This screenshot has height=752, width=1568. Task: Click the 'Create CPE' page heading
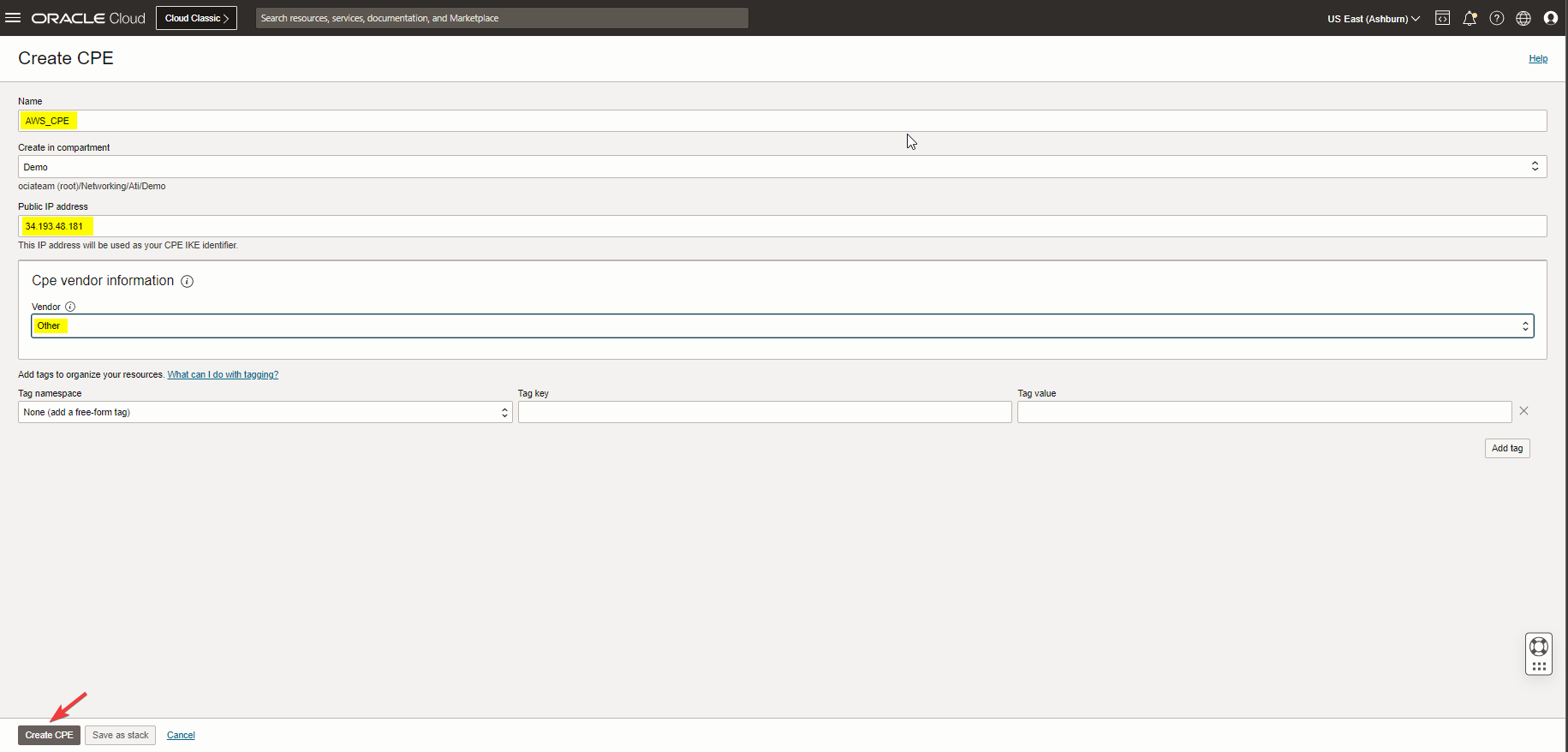(66, 58)
